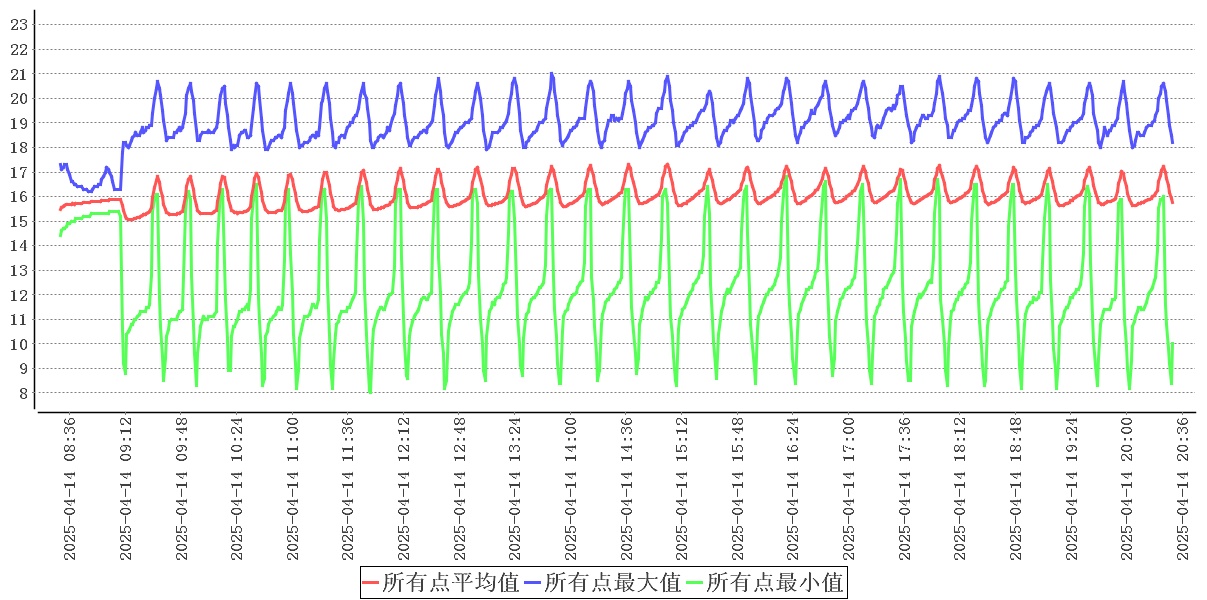Click the y-axis value 8 label

click(22, 394)
